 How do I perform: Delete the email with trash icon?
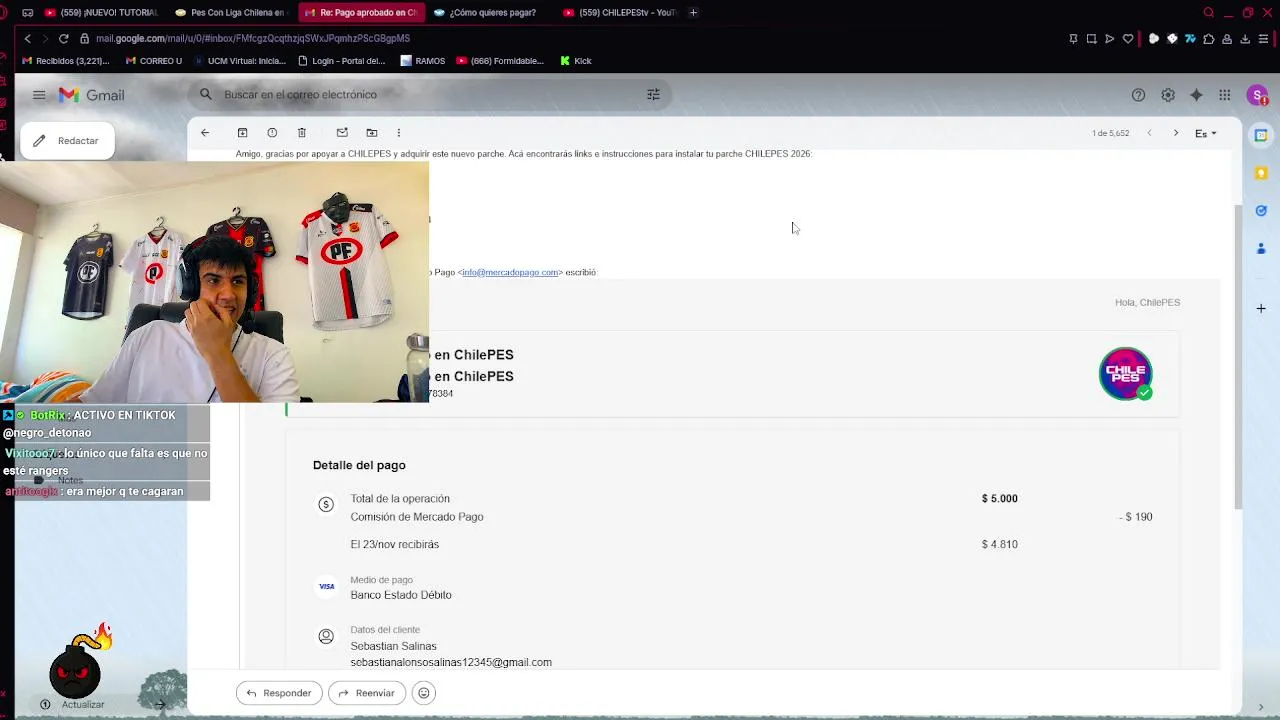pos(302,132)
